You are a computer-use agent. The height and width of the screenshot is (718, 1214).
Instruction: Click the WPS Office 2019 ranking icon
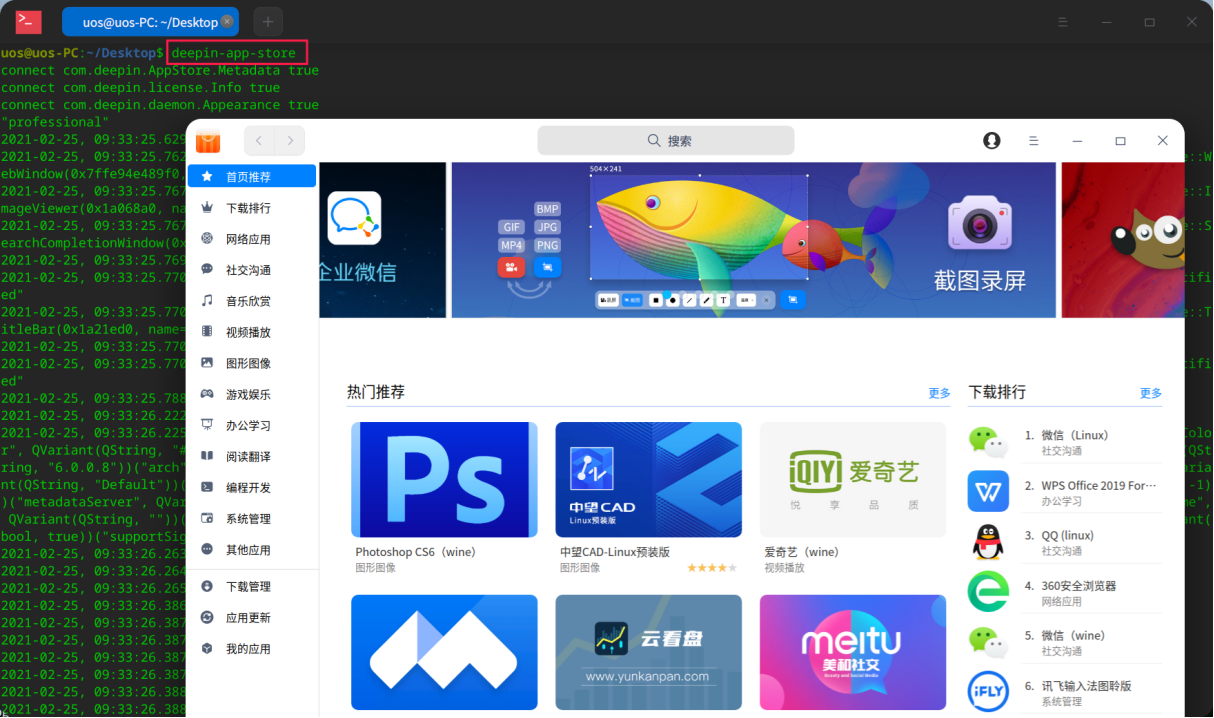988,492
